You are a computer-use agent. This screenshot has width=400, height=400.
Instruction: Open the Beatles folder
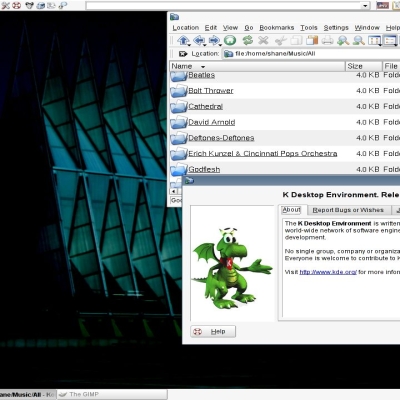point(201,75)
